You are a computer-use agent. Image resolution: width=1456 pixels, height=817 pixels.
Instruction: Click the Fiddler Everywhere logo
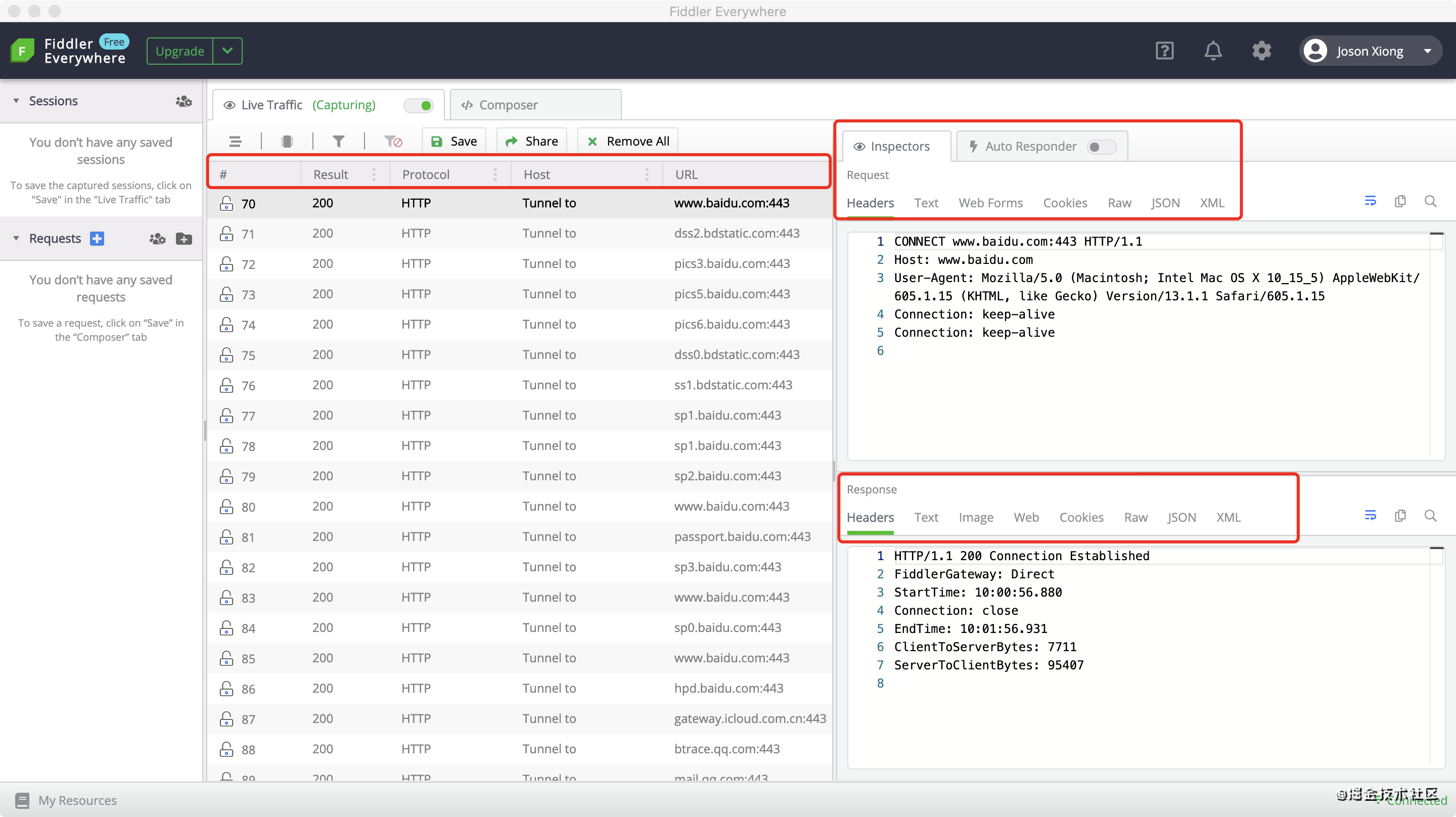click(23, 51)
